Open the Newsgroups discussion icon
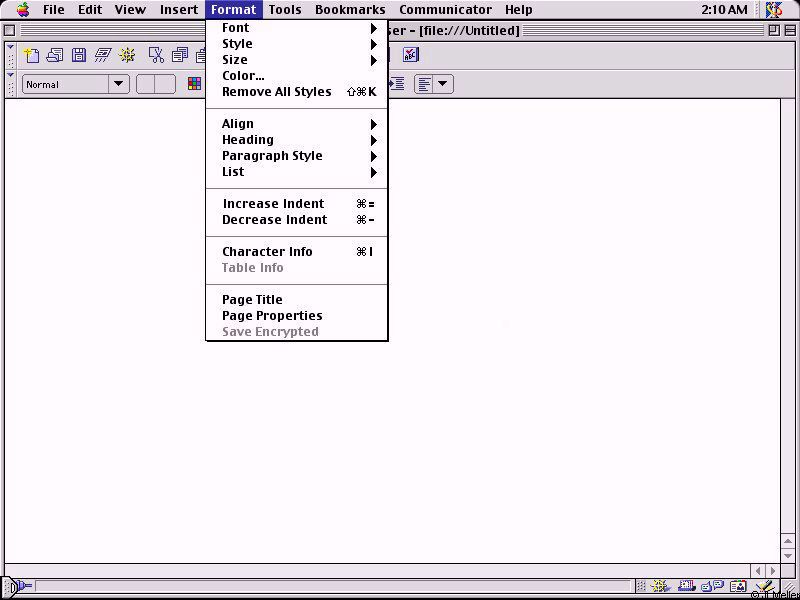This screenshot has width=800, height=600. (x=712, y=587)
